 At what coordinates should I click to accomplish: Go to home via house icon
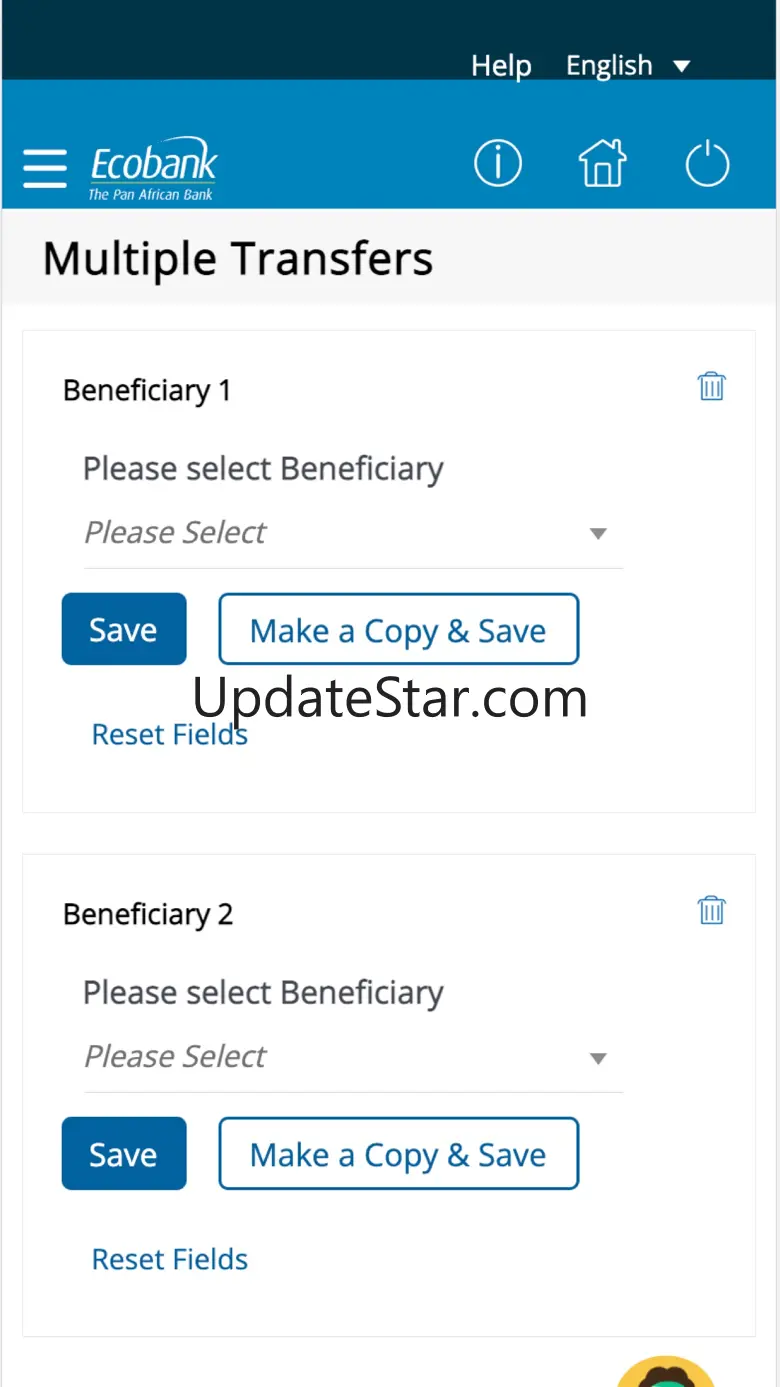tap(602, 163)
